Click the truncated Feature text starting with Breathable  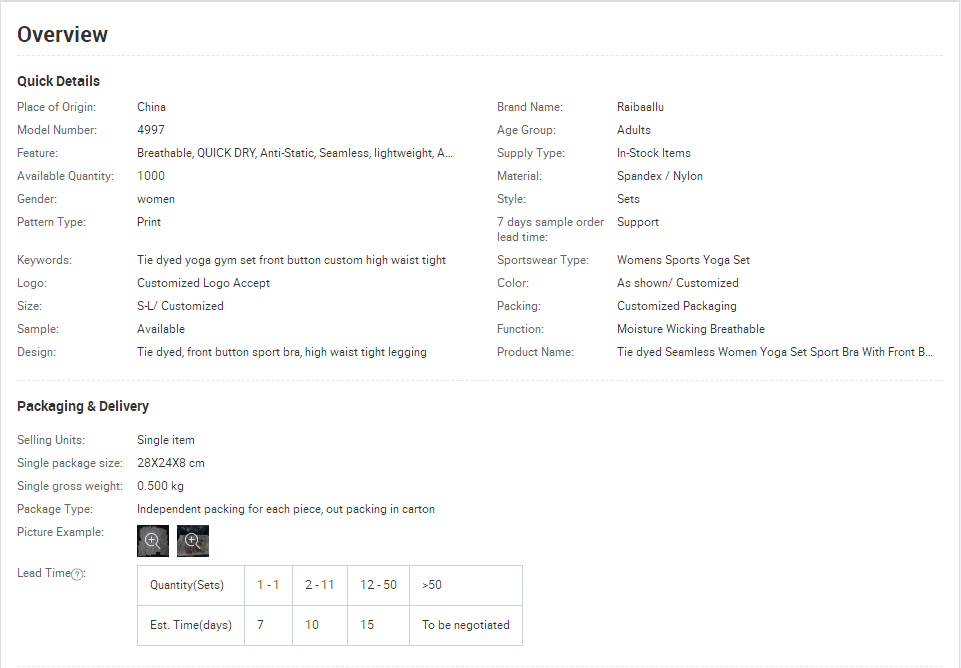[x=295, y=153]
